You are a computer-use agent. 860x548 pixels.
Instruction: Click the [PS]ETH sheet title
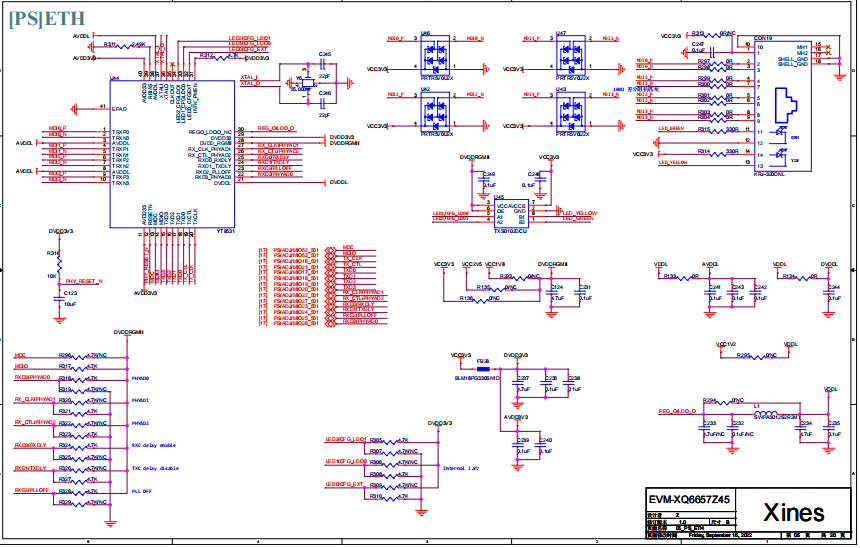(47, 19)
